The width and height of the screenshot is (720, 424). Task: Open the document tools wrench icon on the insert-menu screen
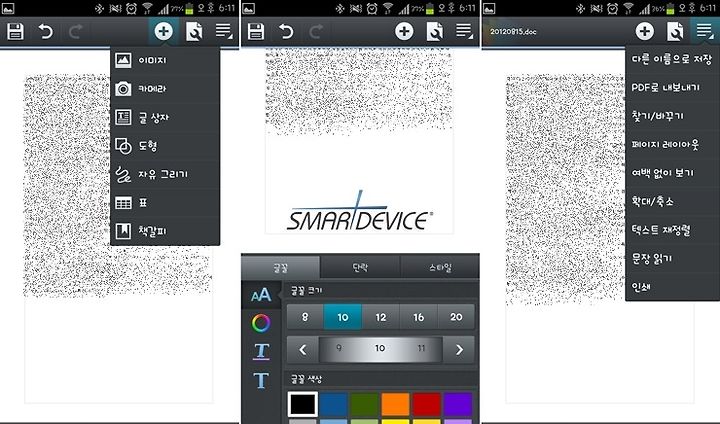point(194,32)
